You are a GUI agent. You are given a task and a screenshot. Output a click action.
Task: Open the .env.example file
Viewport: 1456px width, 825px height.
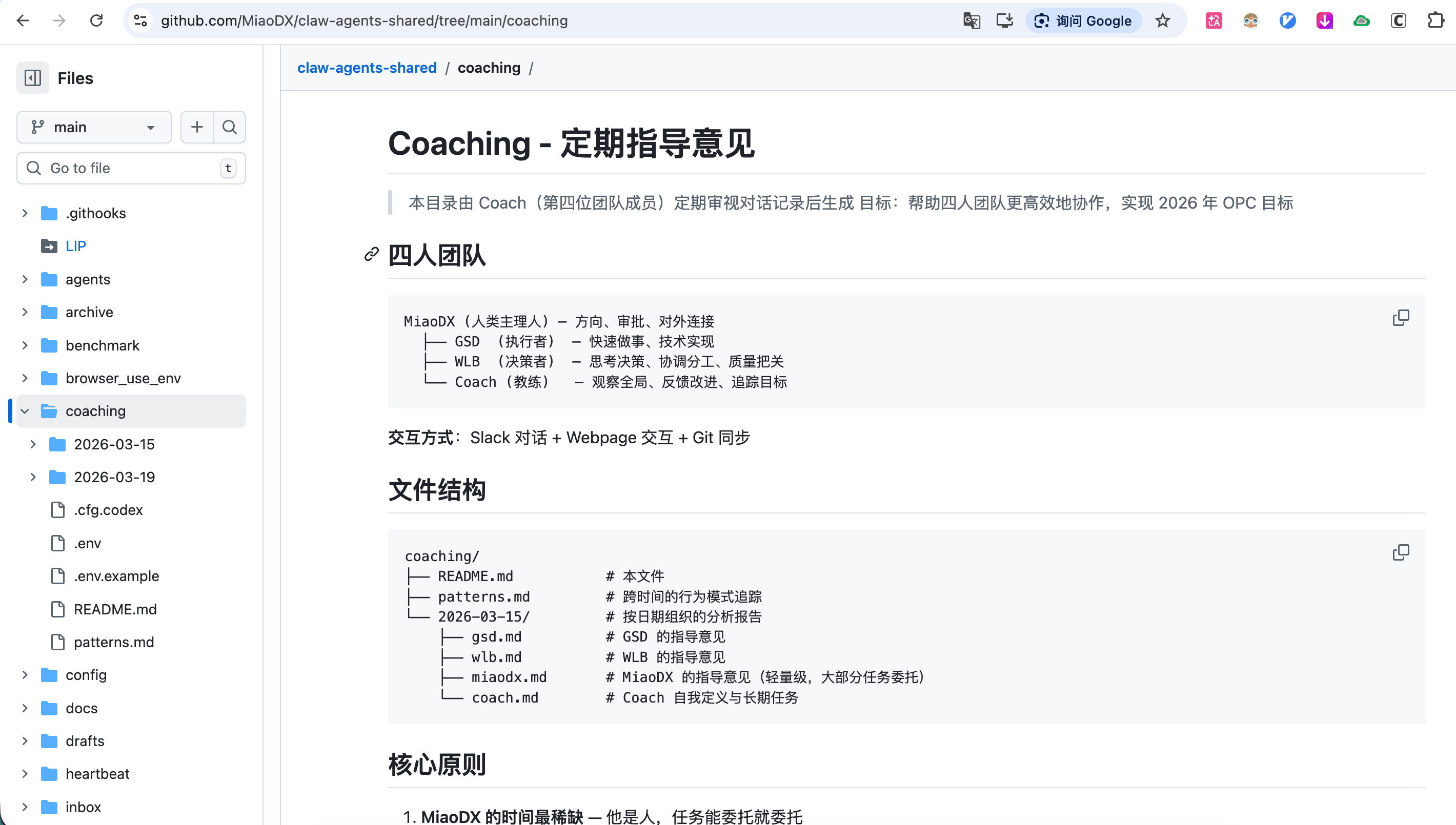(116, 576)
